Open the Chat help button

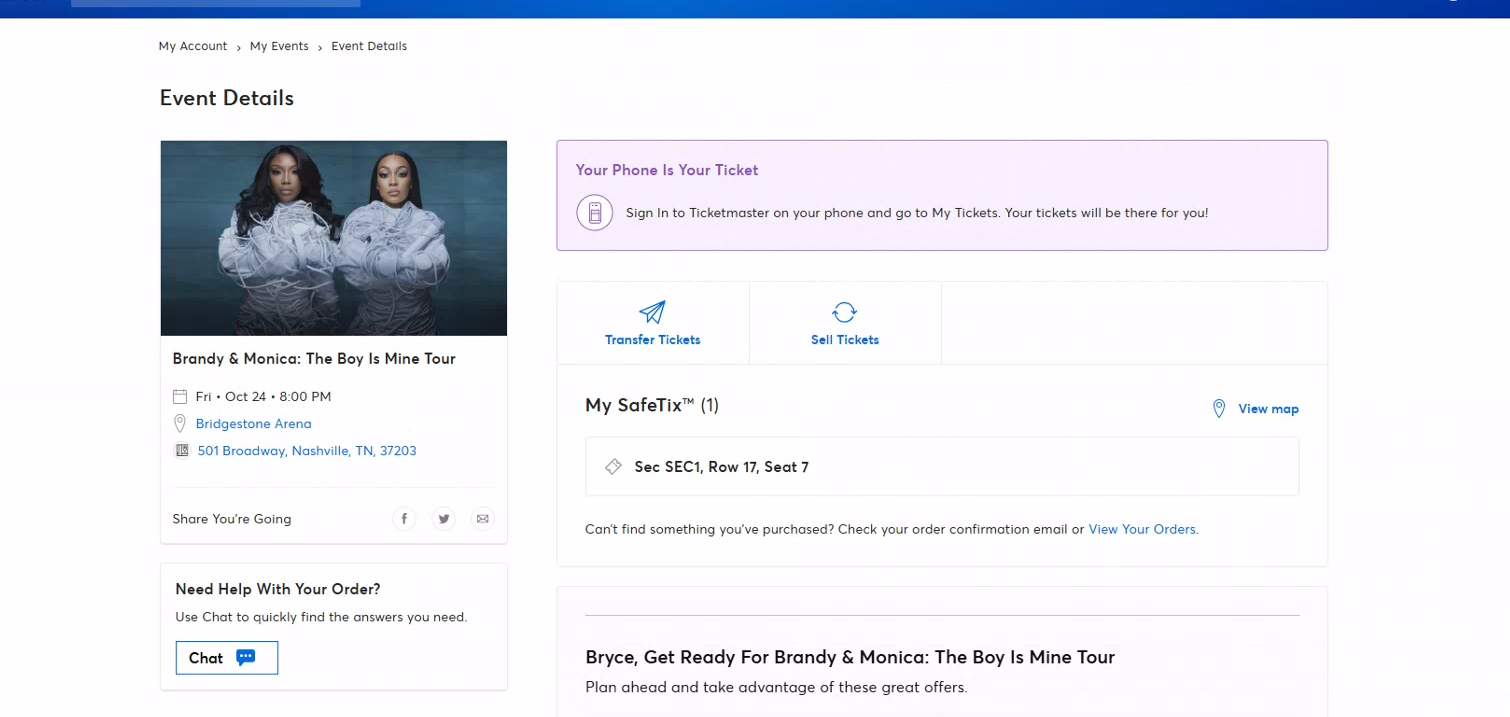(x=227, y=658)
